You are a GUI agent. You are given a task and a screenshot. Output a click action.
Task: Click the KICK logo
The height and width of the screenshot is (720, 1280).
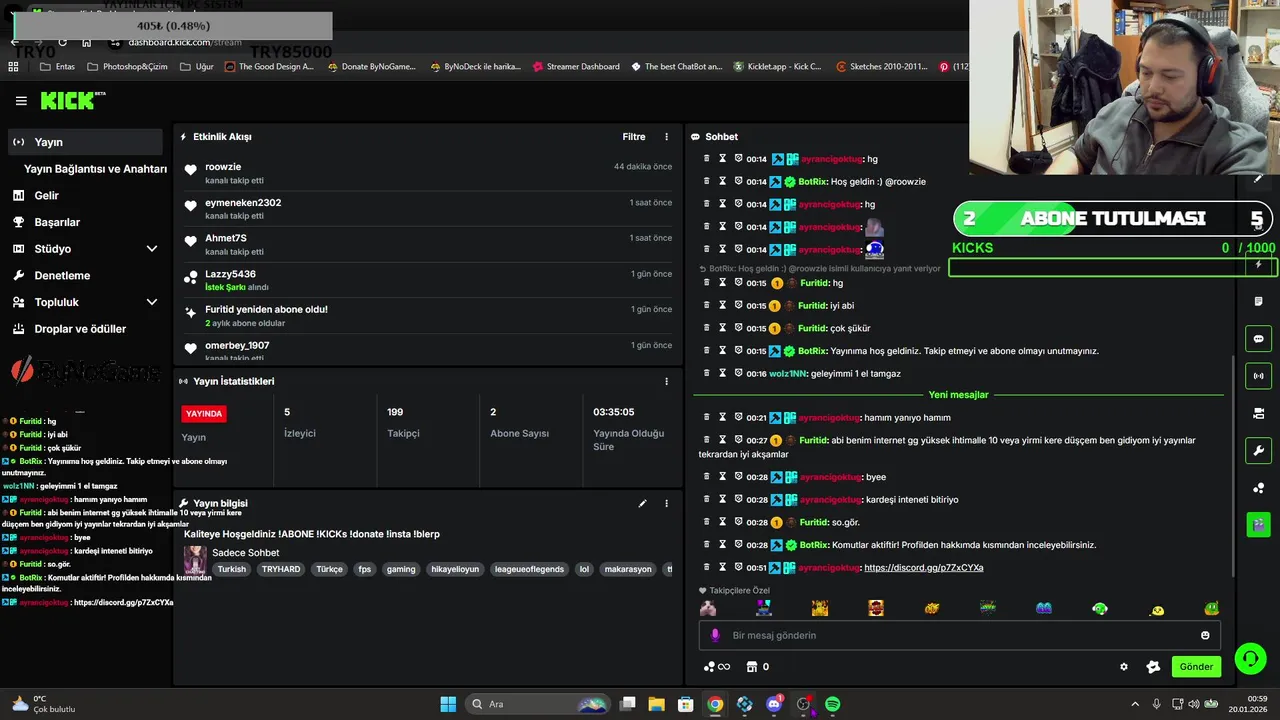pos(72,101)
